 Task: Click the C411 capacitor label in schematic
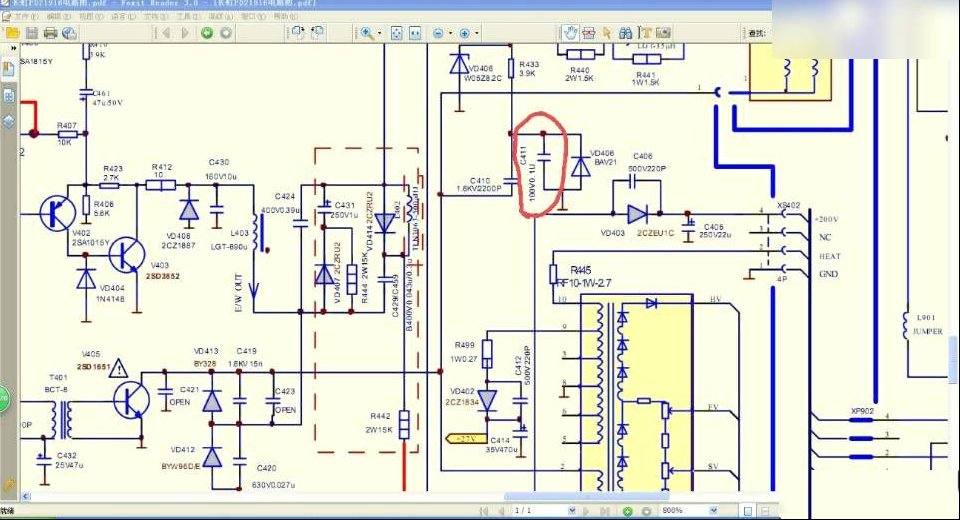click(523, 156)
